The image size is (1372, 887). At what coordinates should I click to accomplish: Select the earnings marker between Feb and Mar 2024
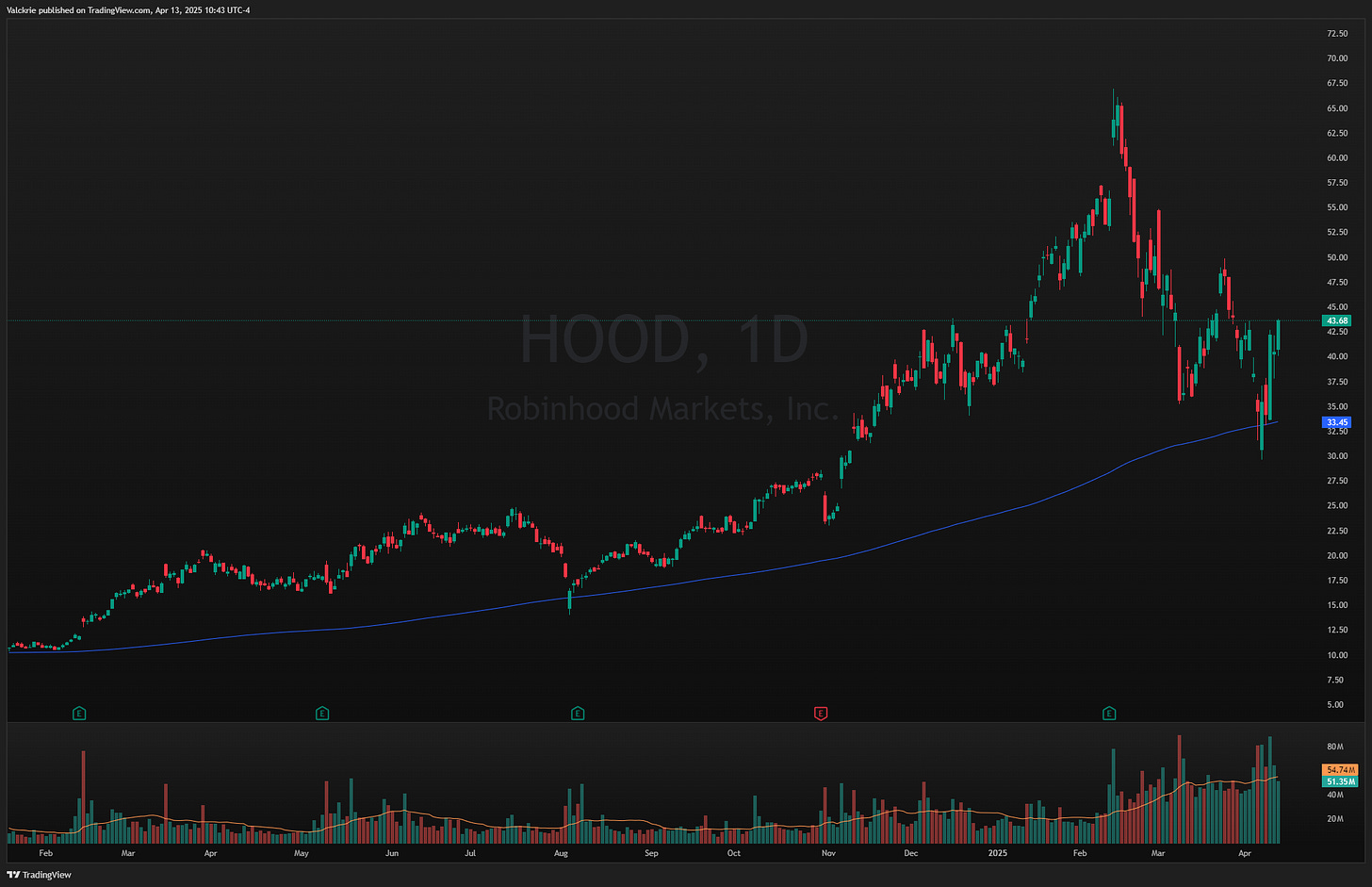pyautogui.click(x=79, y=714)
